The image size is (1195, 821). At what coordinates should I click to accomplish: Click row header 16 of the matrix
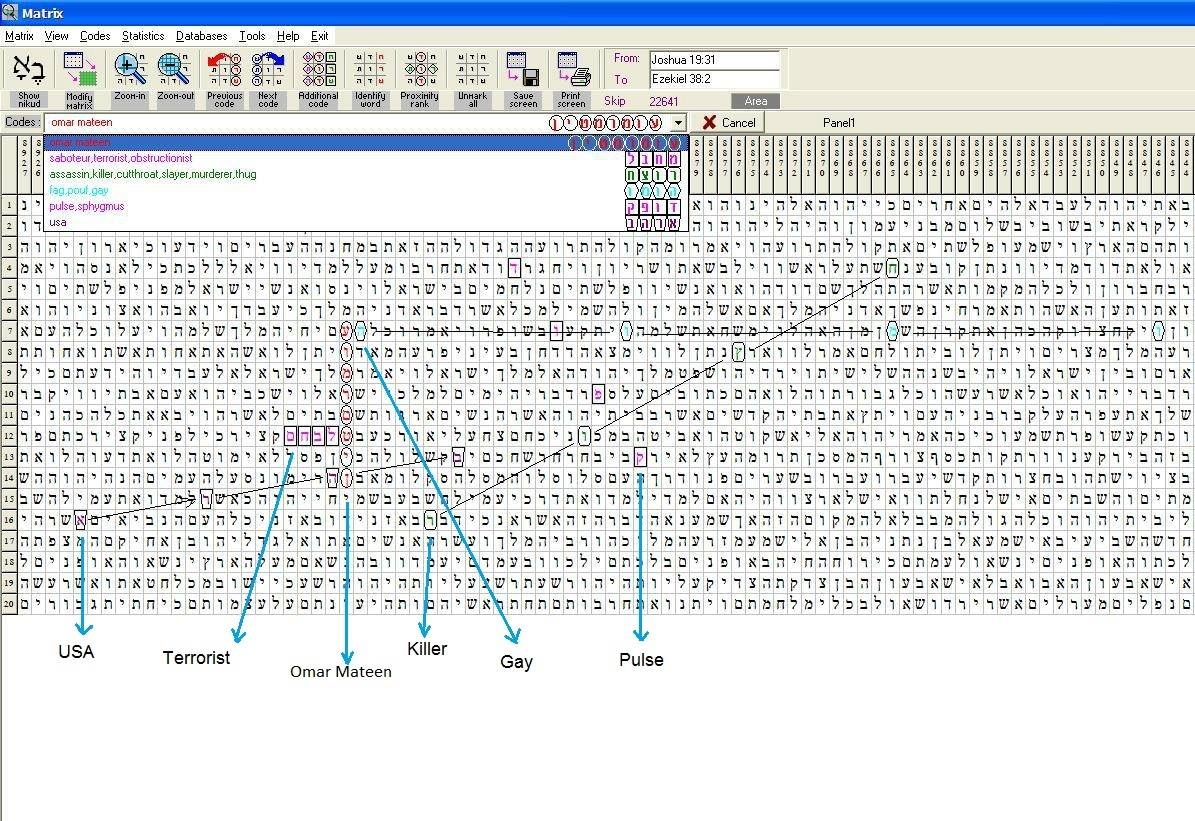9,520
